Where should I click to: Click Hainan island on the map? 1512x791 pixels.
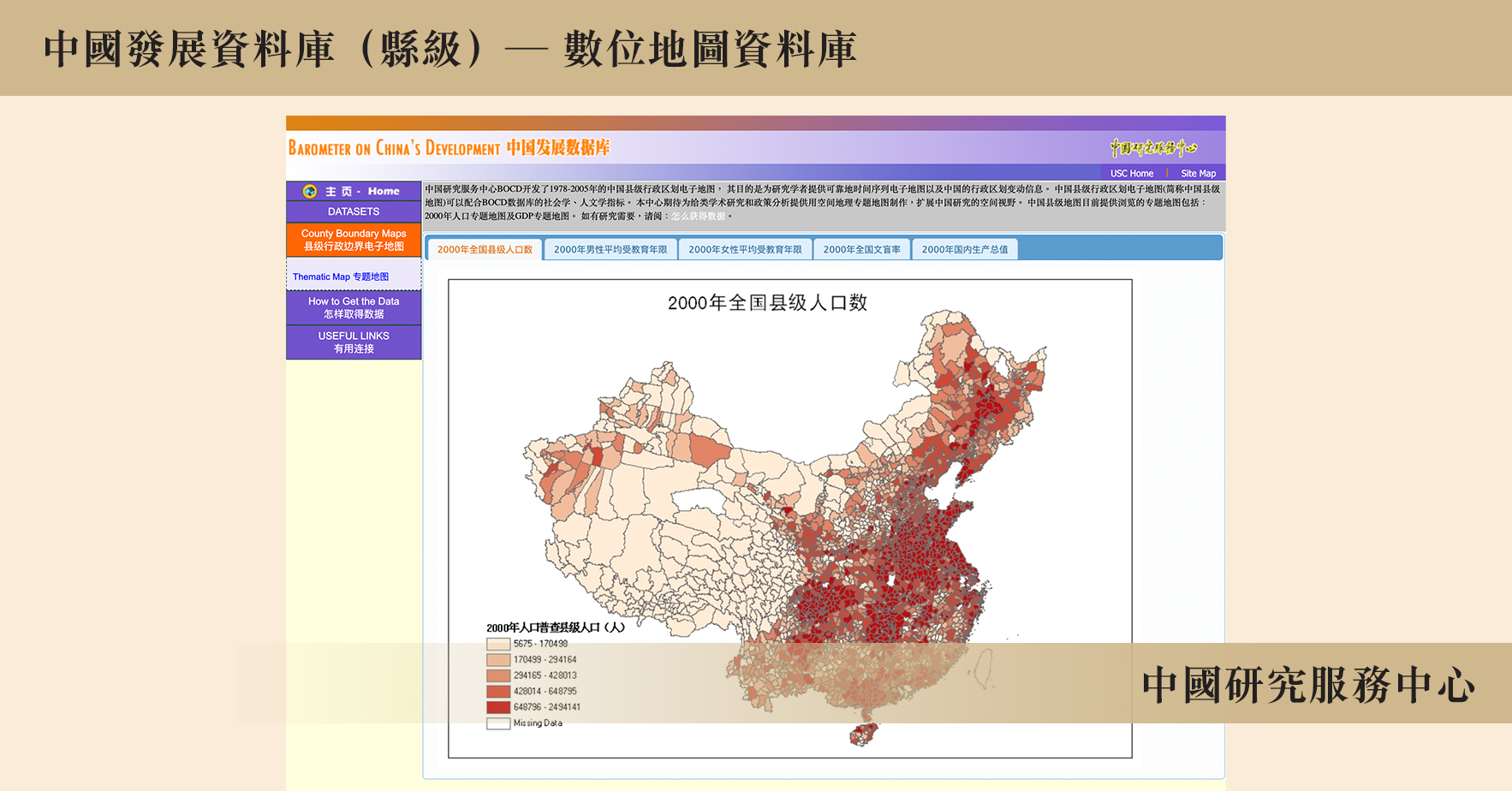coord(864,734)
